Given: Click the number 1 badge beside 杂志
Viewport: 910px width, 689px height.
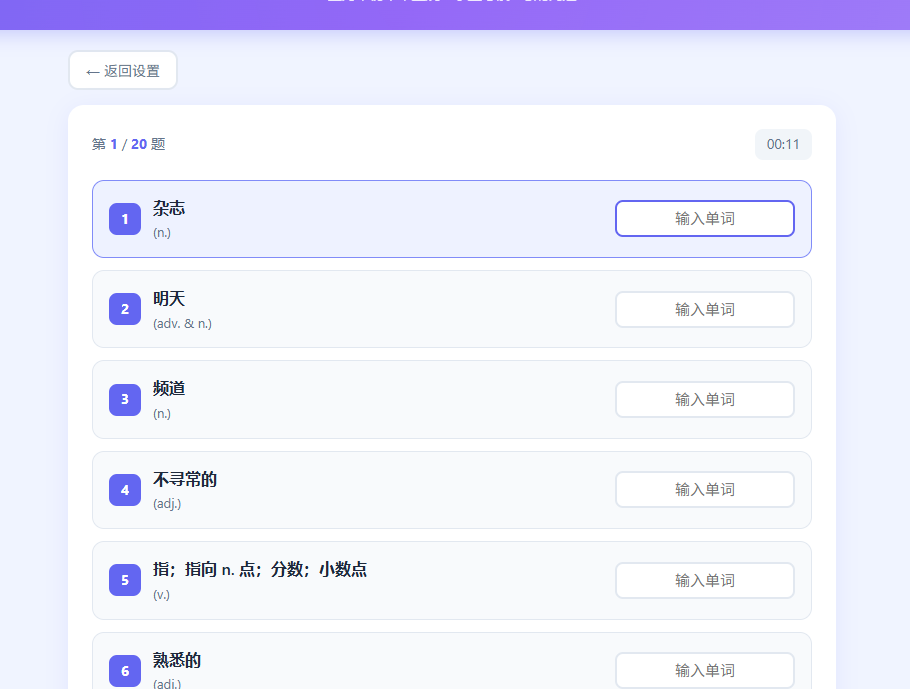Looking at the screenshot, I should [x=125, y=219].
